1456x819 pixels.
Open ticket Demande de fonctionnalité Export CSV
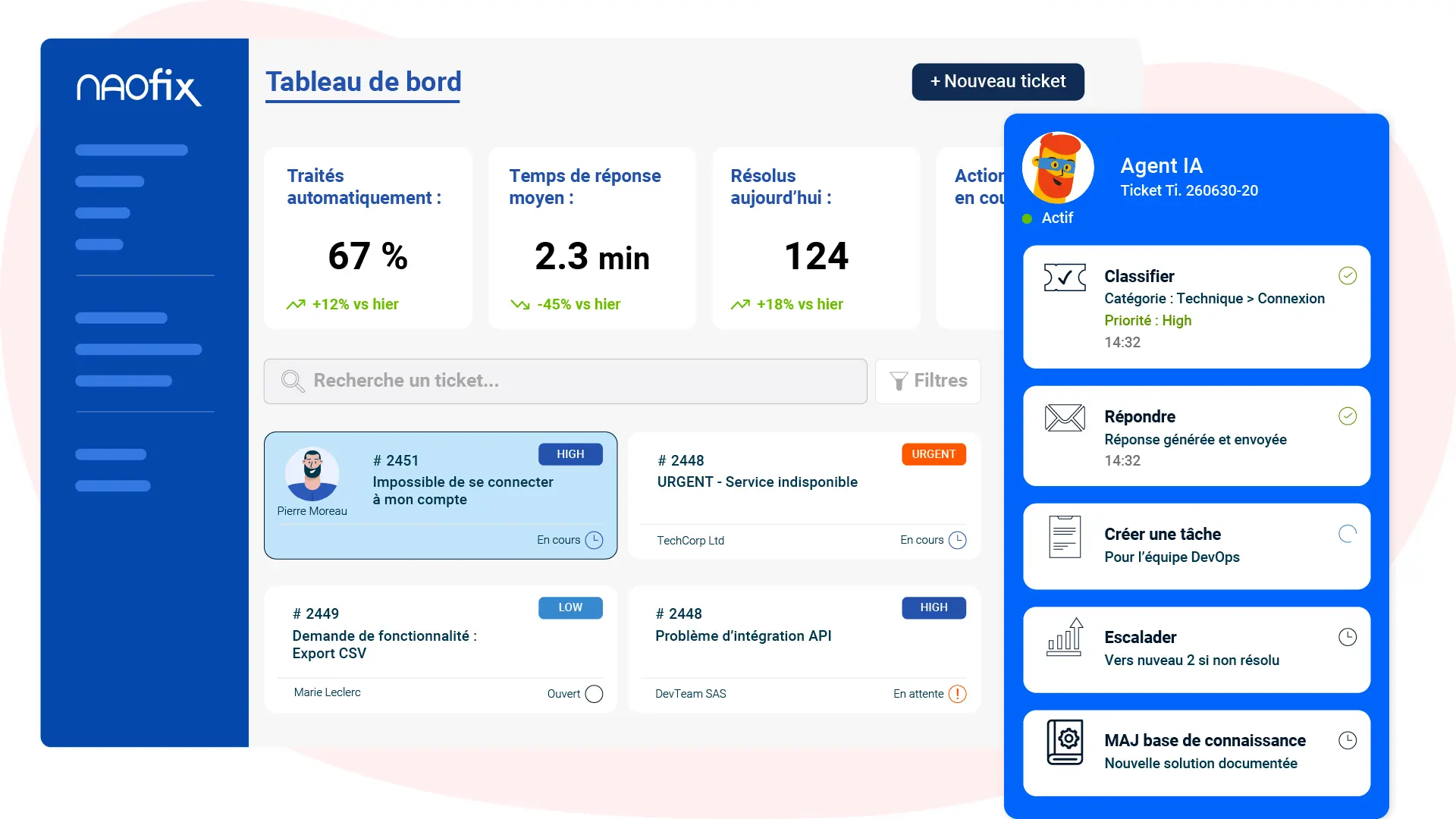(441, 649)
